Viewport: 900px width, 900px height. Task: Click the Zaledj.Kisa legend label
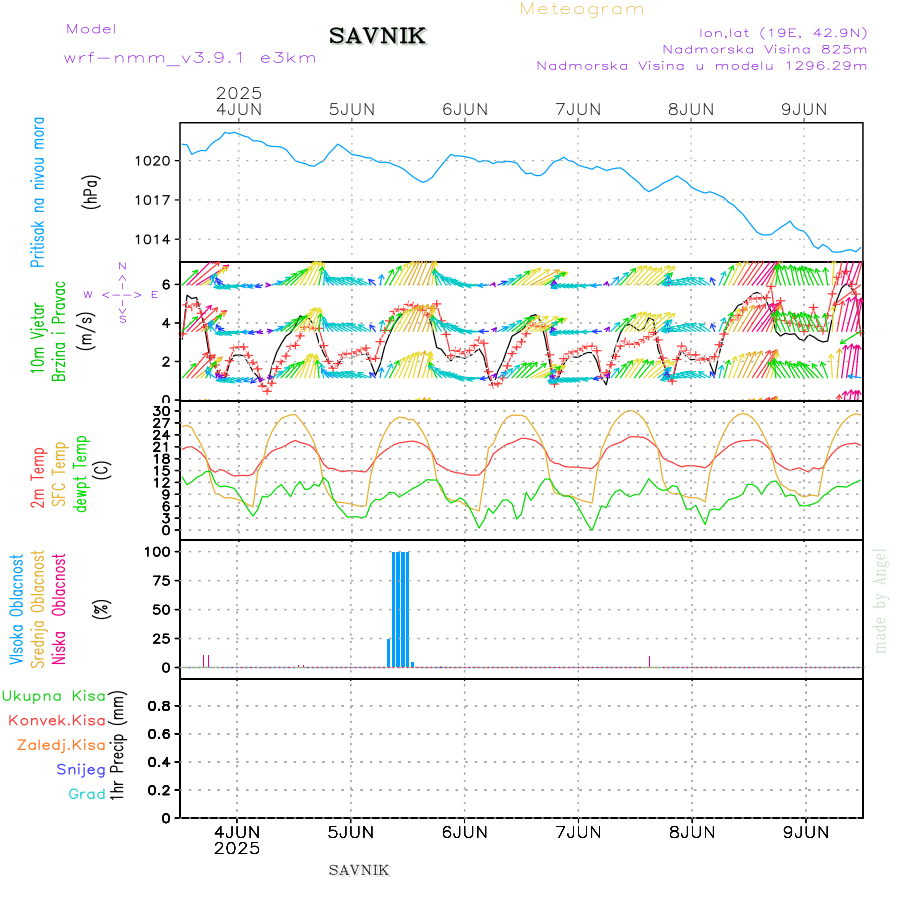(61, 745)
